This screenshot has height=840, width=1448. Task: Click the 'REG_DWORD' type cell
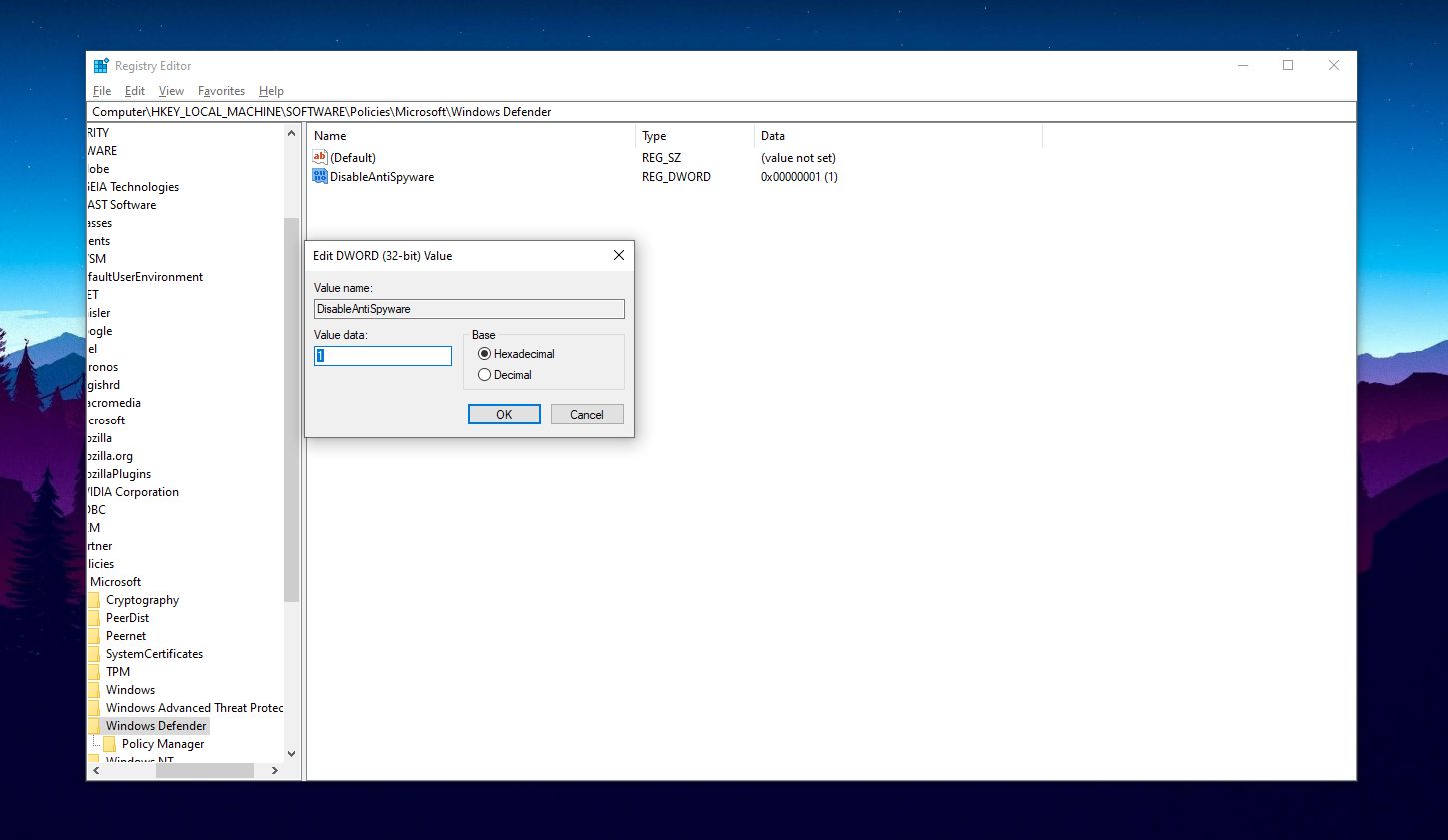pos(676,177)
